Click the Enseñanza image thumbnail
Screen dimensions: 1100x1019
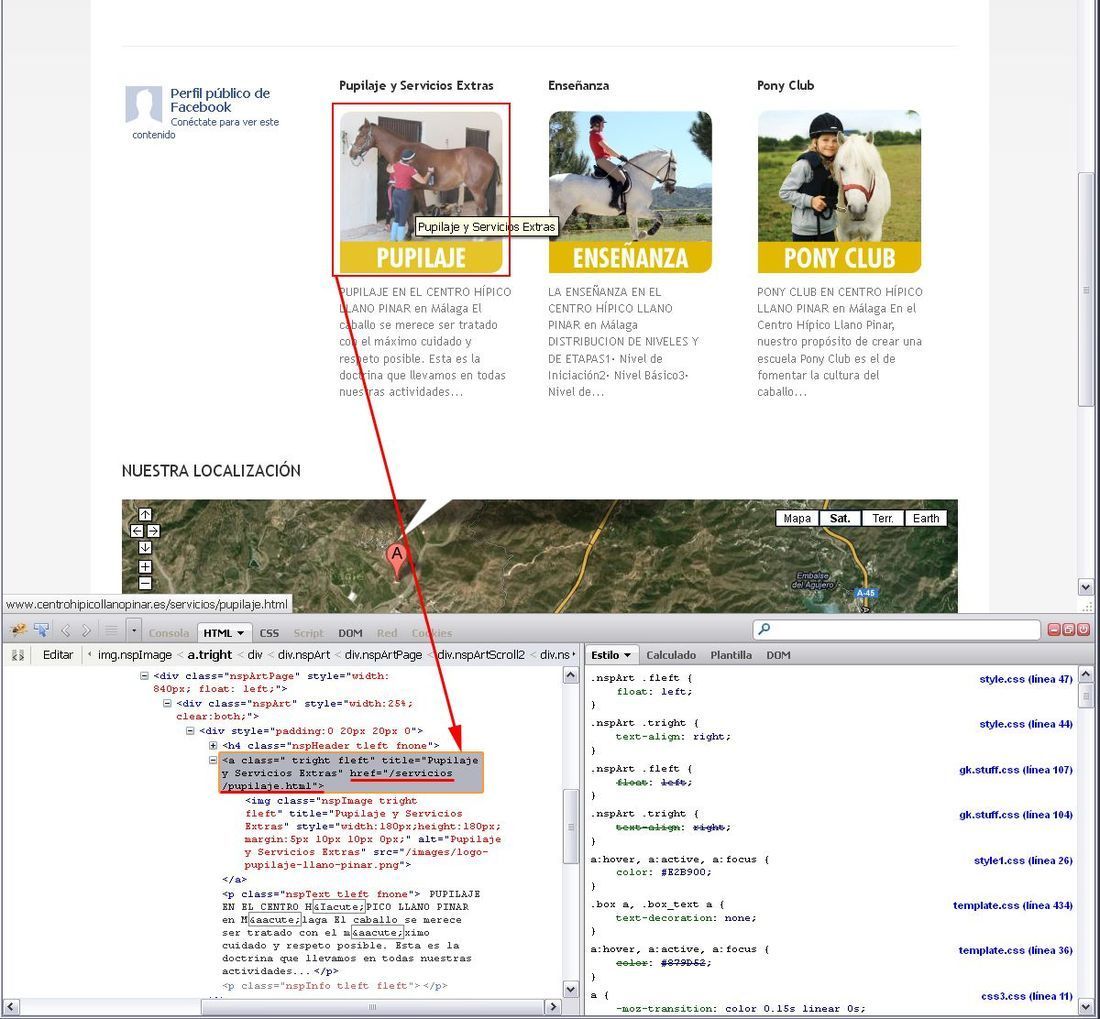(x=630, y=191)
